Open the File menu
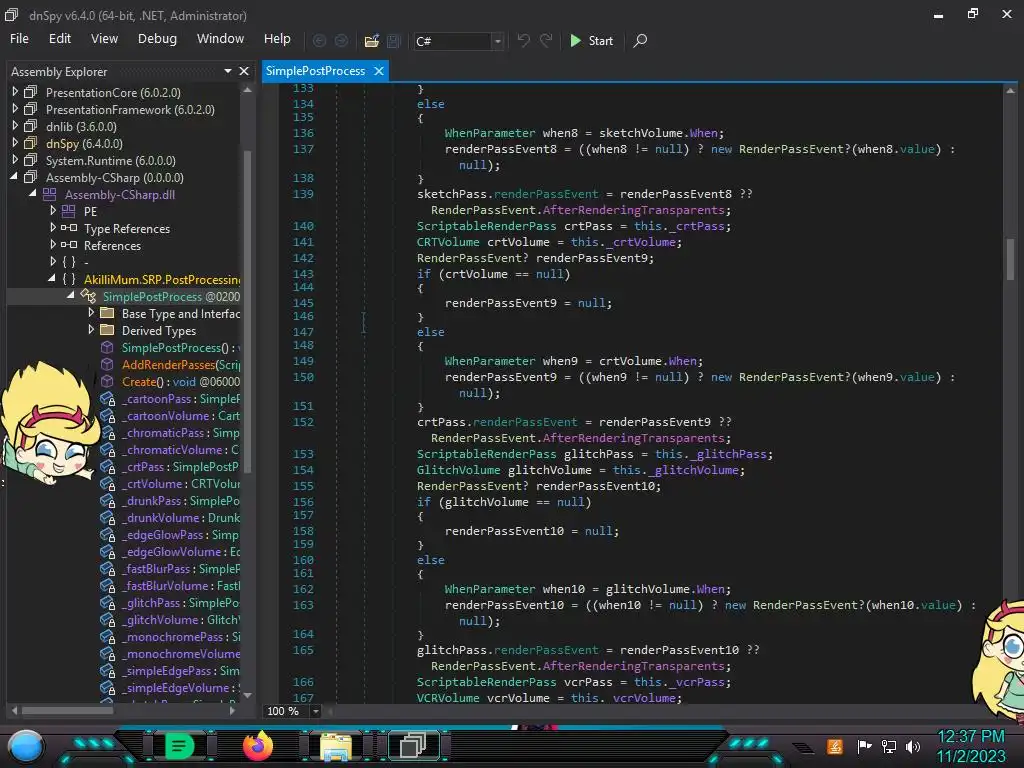The width and height of the screenshot is (1024, 768). (x=19, y=39)
